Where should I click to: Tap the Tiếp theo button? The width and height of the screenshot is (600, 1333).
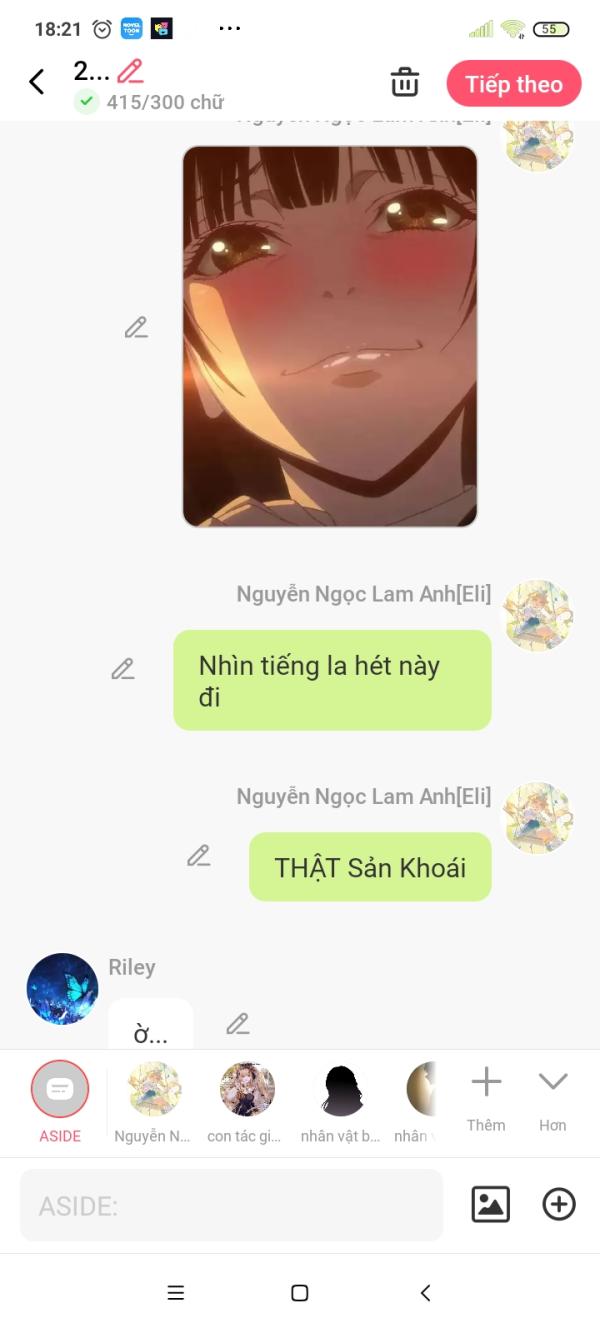click(x=514, y=84)
